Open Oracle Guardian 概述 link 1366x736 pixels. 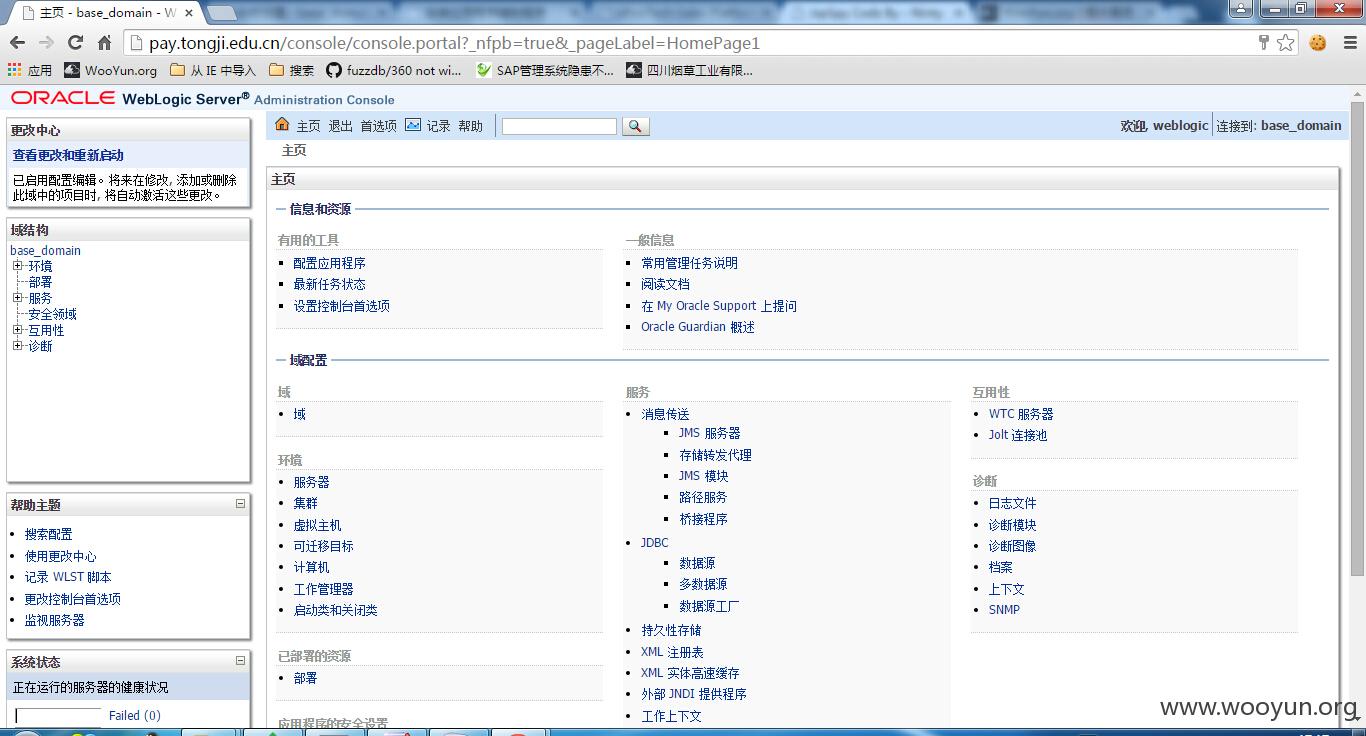click(698, 327)
